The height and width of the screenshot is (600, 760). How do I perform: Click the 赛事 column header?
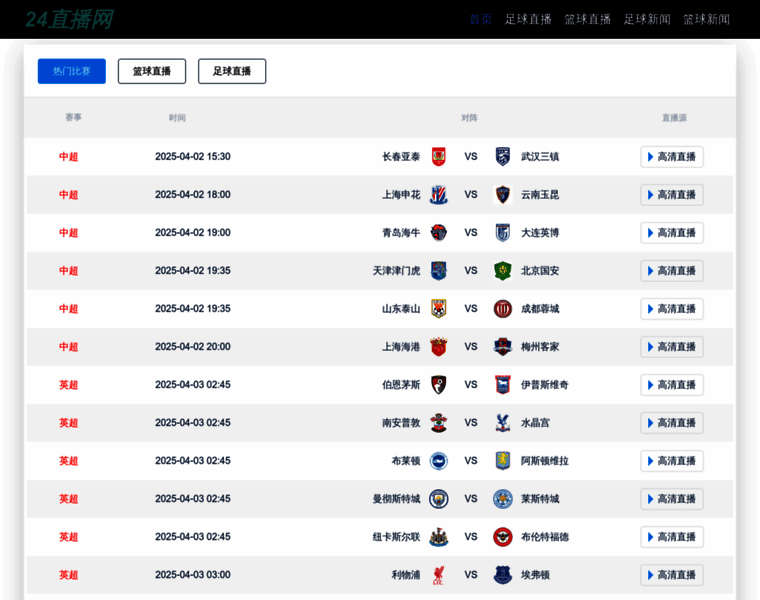[x=74, y=117]
